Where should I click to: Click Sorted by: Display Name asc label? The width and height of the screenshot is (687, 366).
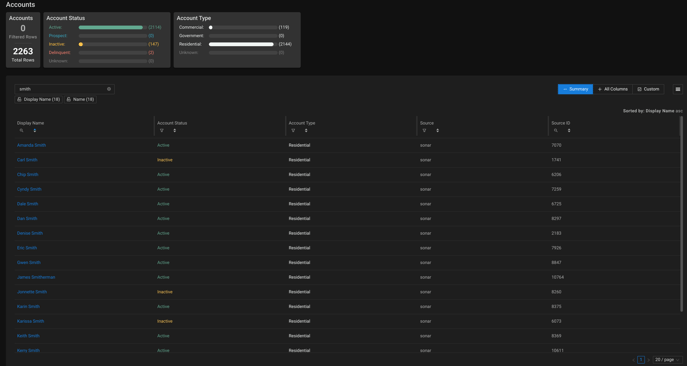click(x=652, y=111)
